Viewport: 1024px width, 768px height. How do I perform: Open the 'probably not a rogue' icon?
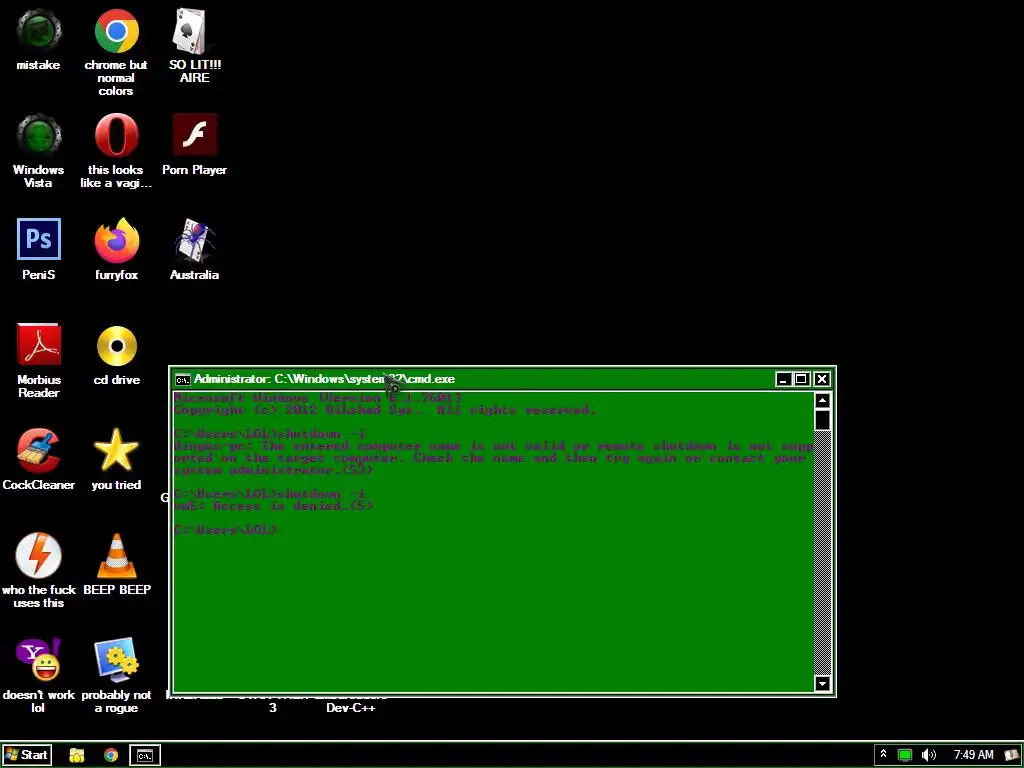pos(116,660)
